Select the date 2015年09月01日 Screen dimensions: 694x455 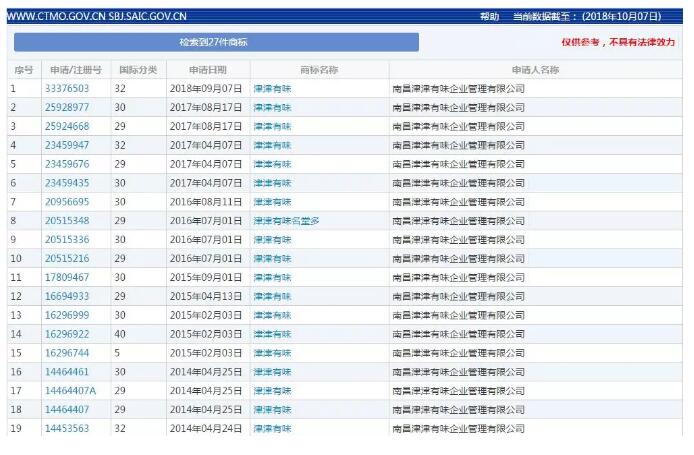(x=206, y=278)
